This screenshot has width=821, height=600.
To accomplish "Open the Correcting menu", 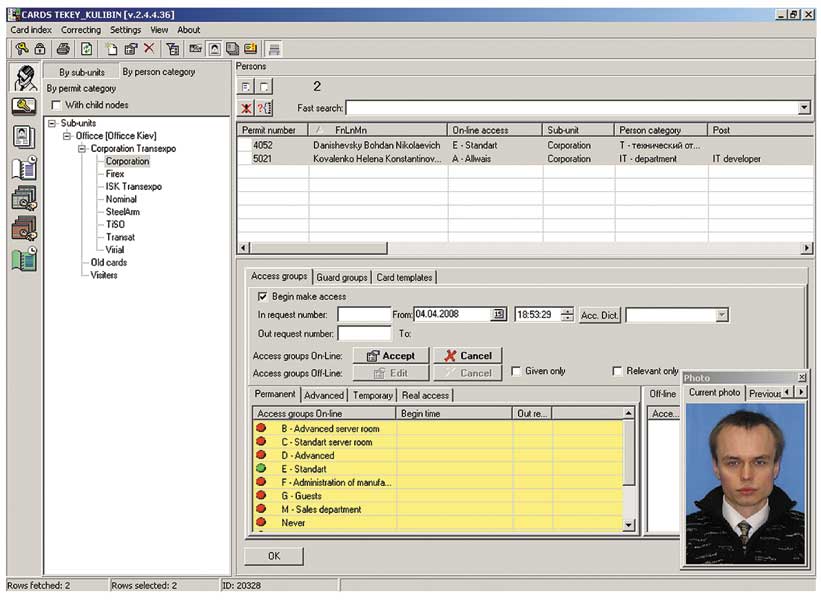I will pos(81,30).
